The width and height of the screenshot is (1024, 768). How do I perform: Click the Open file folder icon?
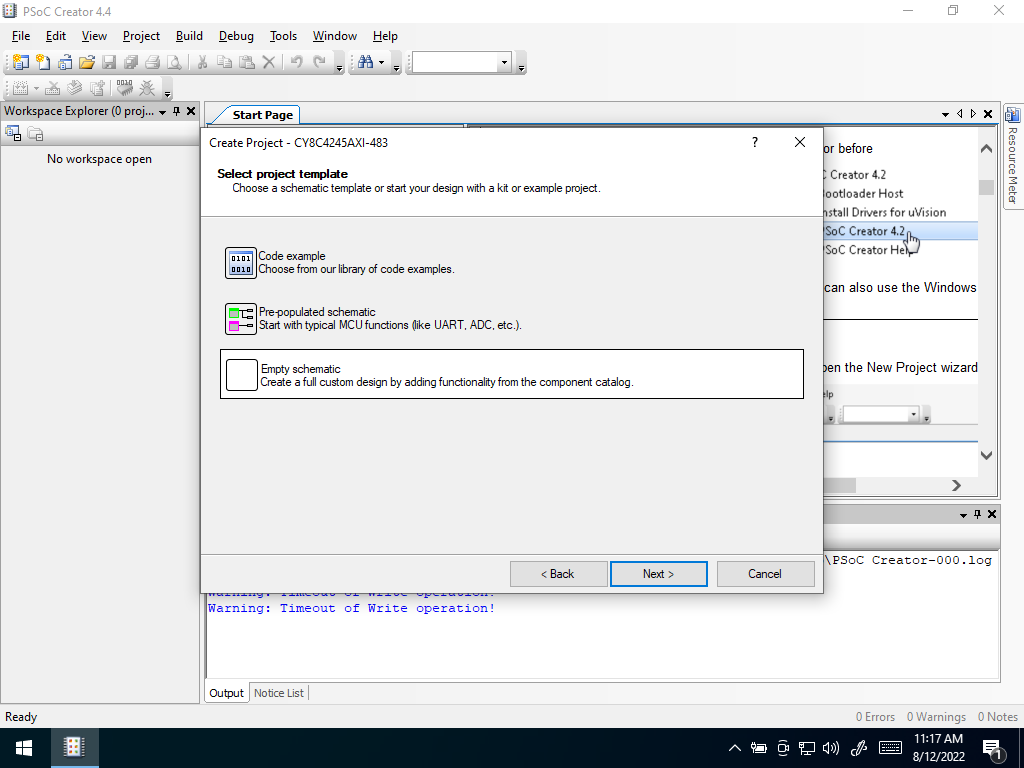(x=87, y=62)
